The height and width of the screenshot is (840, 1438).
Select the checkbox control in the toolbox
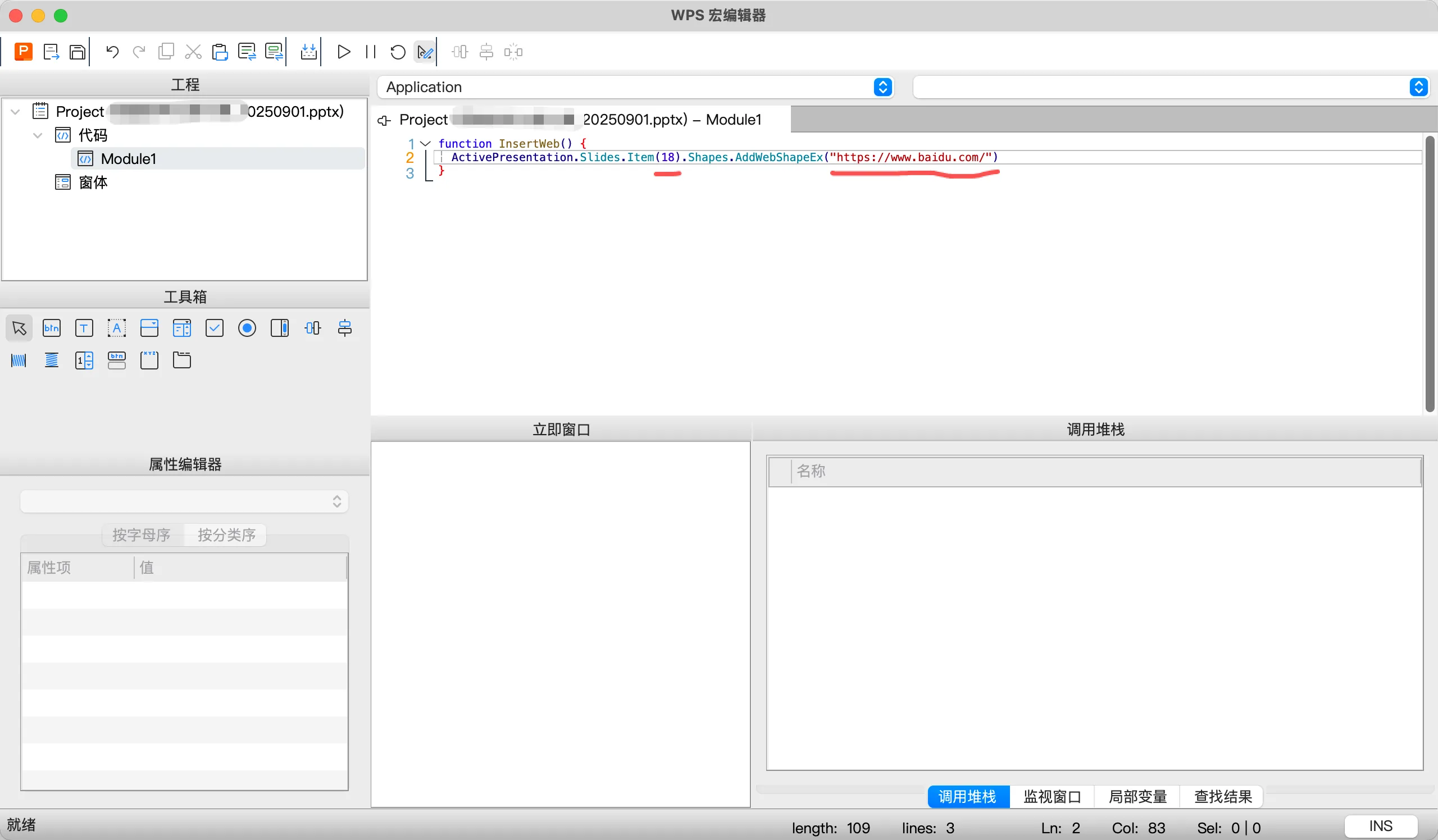(214, 328)
